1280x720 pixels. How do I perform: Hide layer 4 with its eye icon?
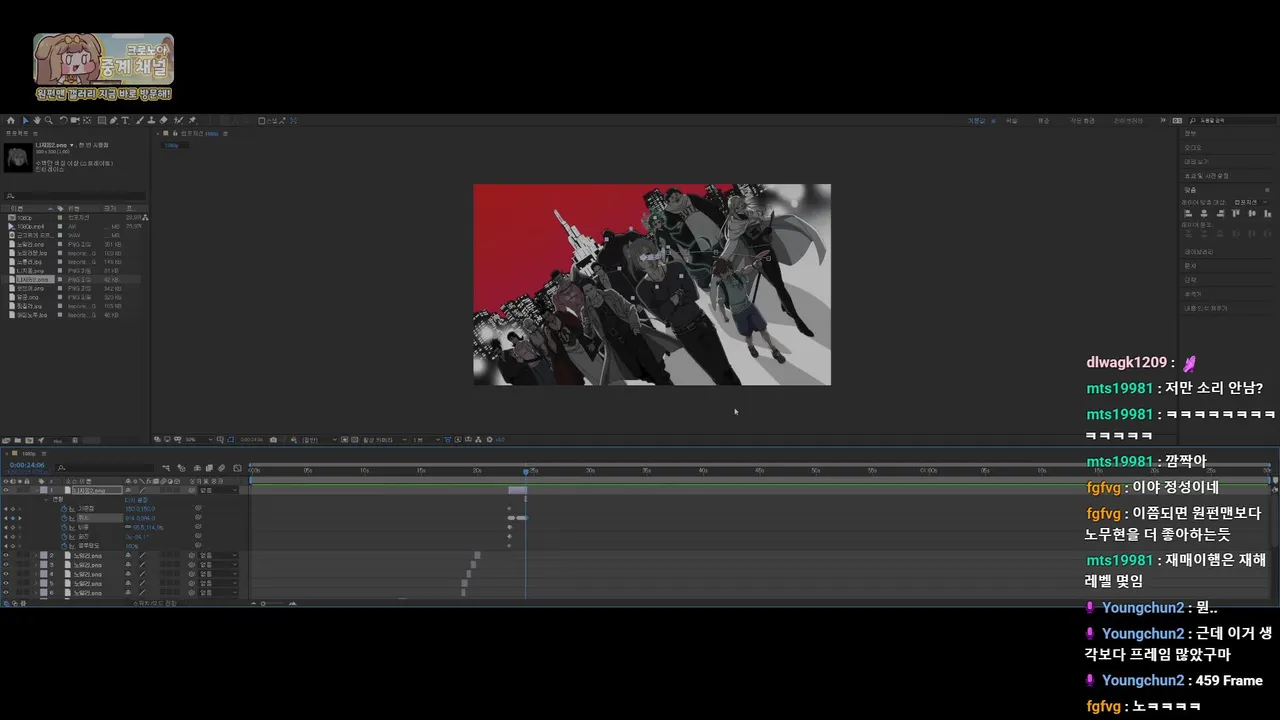pyautogui.click(x=6, y=574)
